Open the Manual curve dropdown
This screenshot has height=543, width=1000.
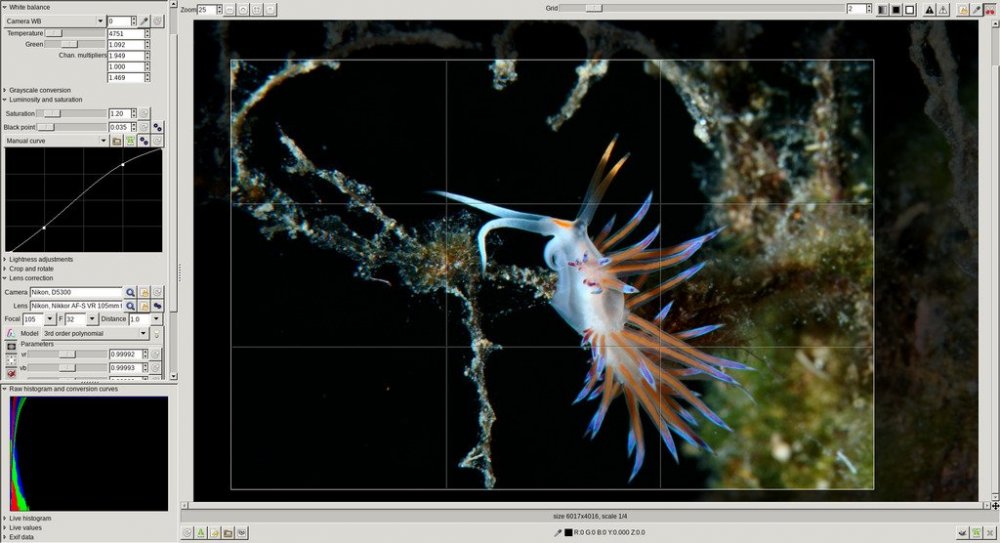click(x=56, y=140)
